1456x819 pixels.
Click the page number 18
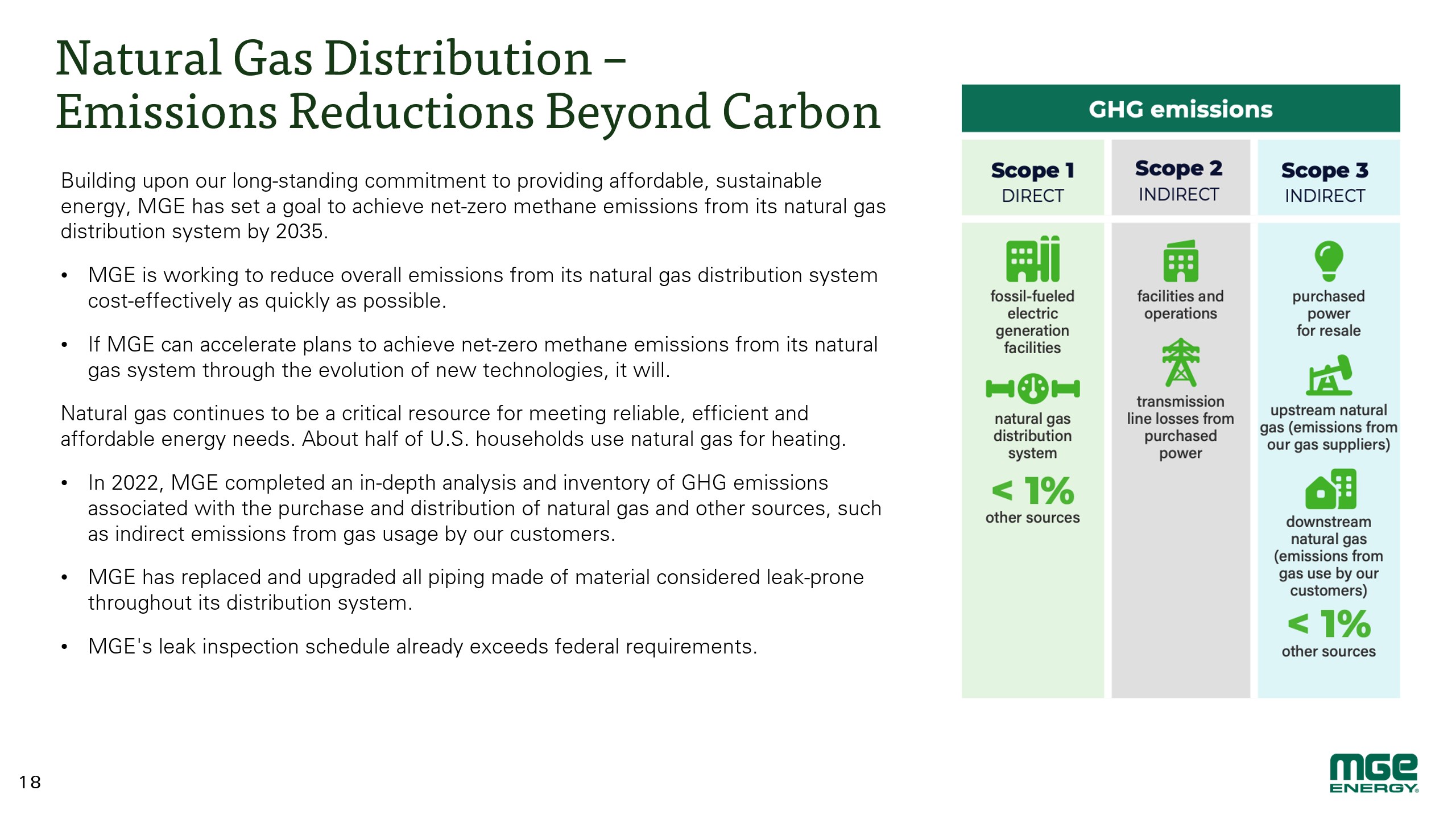tap(30, 783)
